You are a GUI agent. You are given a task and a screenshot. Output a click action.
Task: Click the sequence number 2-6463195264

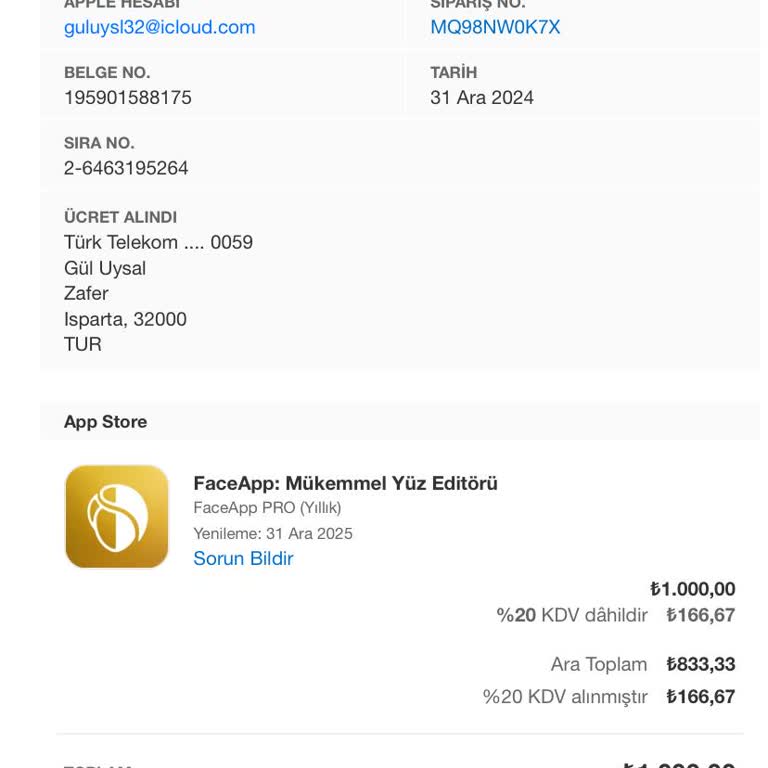[x=126, y=168]
